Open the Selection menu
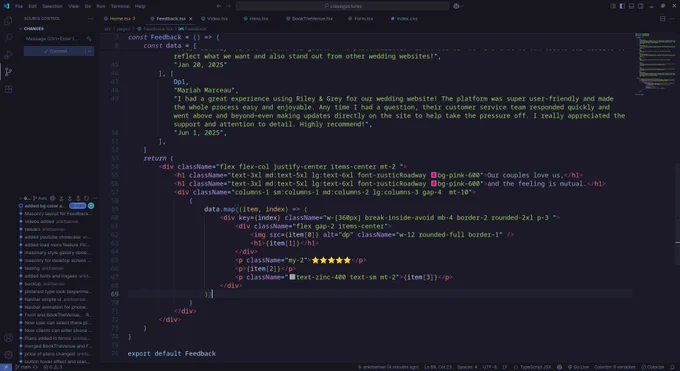 click(52, 6)
